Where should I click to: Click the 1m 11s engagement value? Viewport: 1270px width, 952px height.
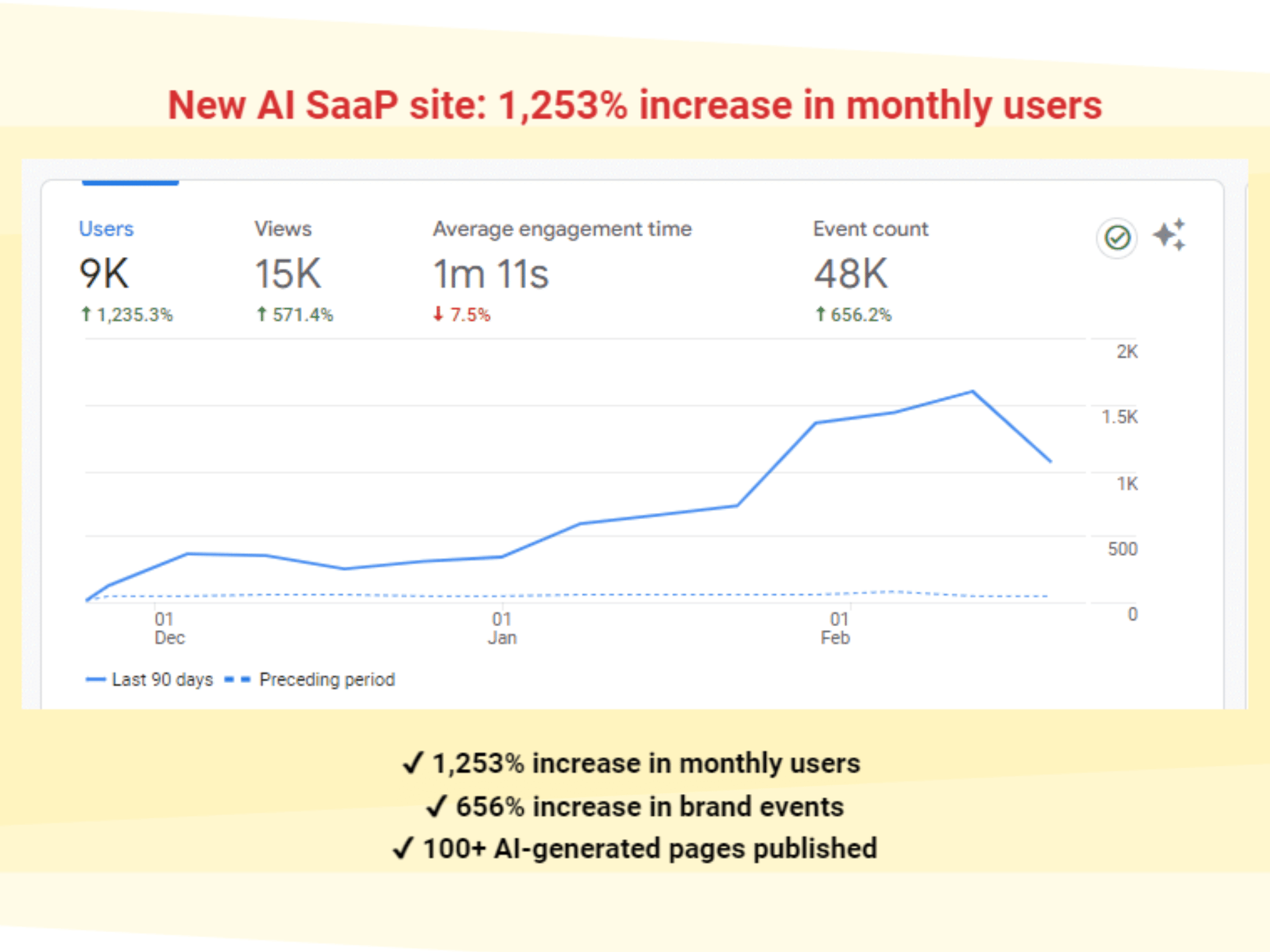491,274
